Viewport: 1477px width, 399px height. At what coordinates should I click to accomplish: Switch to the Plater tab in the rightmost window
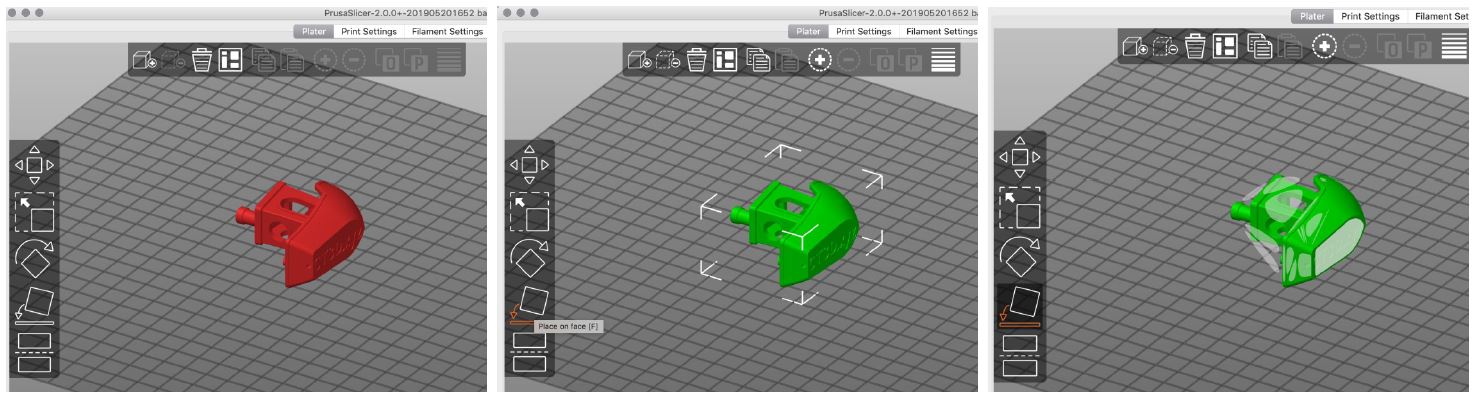pyautogui.click(x=1311, y=16)
